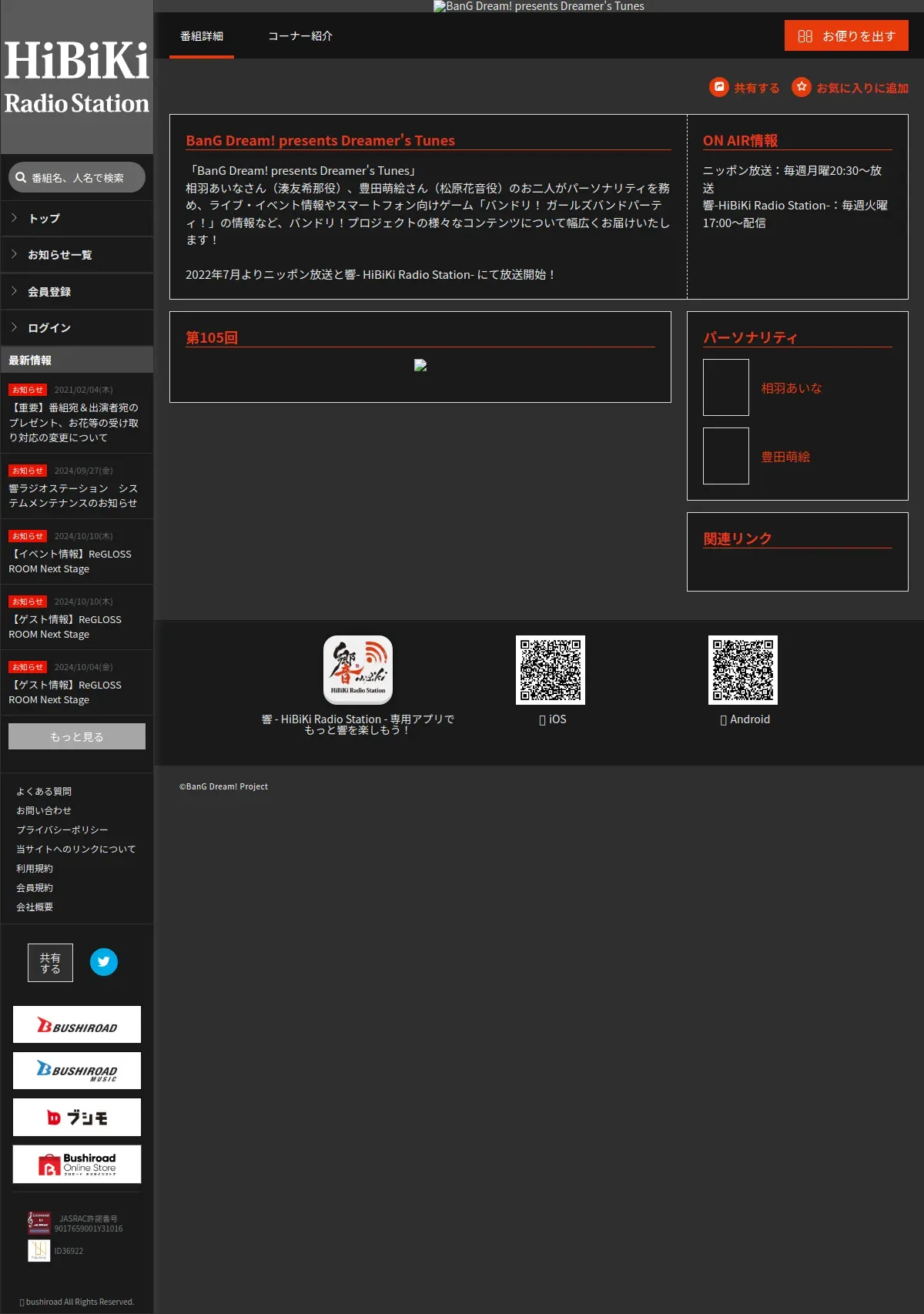The image size is (924, 1314).
Task: Open the Bushiroad Online Store banner
Action: (77, 1164)
